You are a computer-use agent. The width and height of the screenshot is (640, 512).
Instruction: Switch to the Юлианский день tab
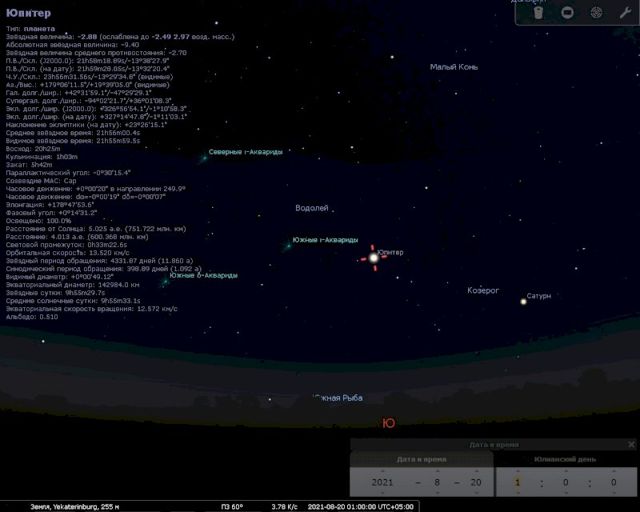pos(565,459)
